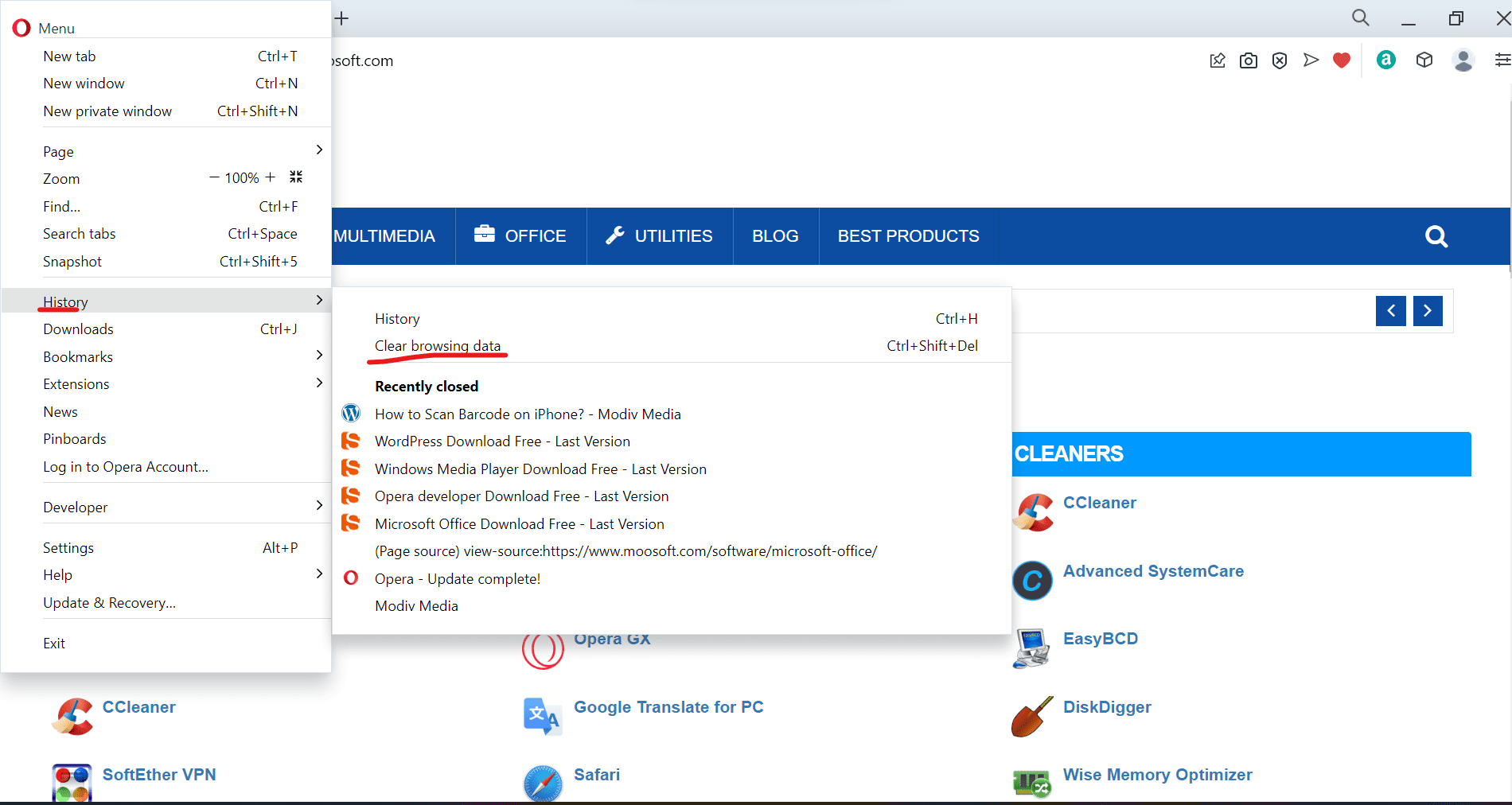This screenshot has height=805, width=1512.
Task: Click the edit page share icon
Action: pos(1218,60)
